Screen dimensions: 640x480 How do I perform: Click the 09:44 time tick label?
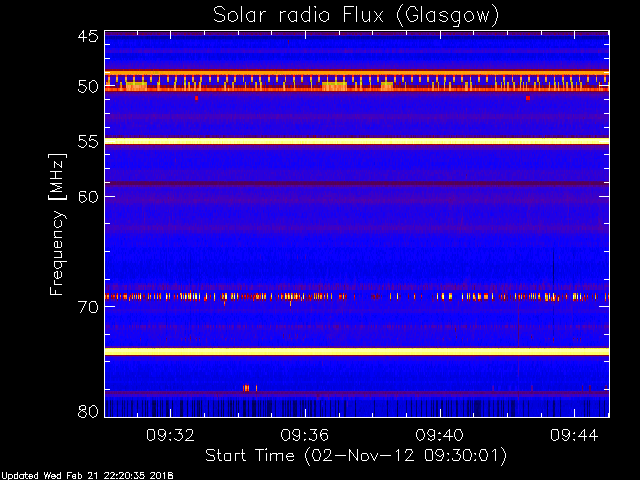click(x=574, y=435)
